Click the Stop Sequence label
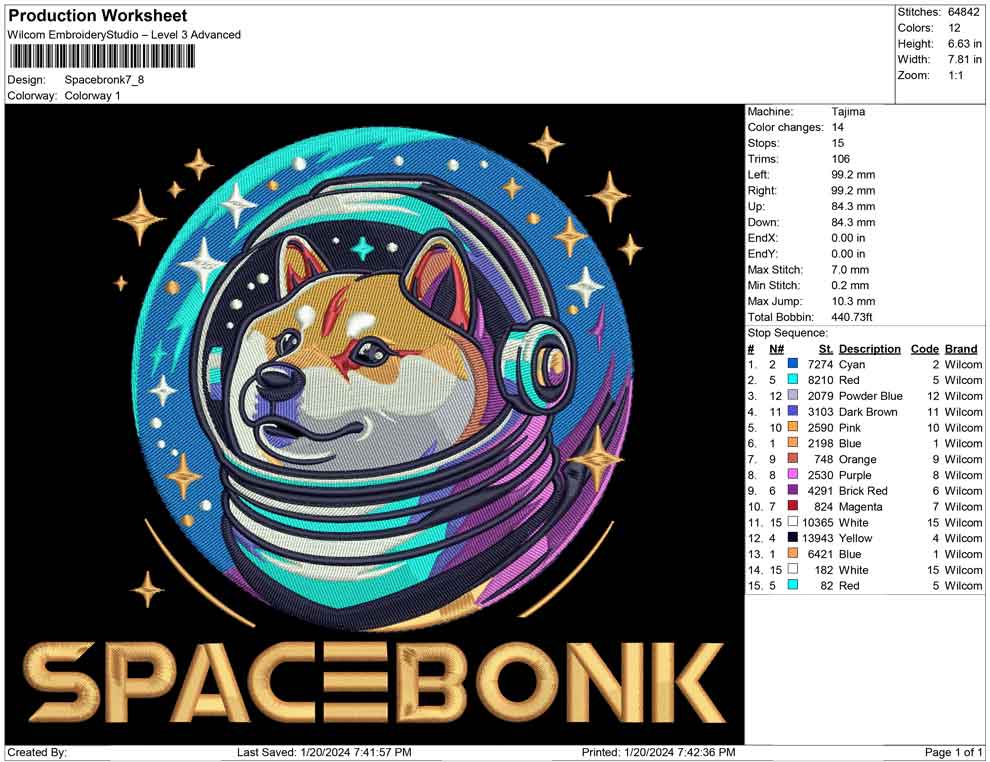 coord(787,333)
